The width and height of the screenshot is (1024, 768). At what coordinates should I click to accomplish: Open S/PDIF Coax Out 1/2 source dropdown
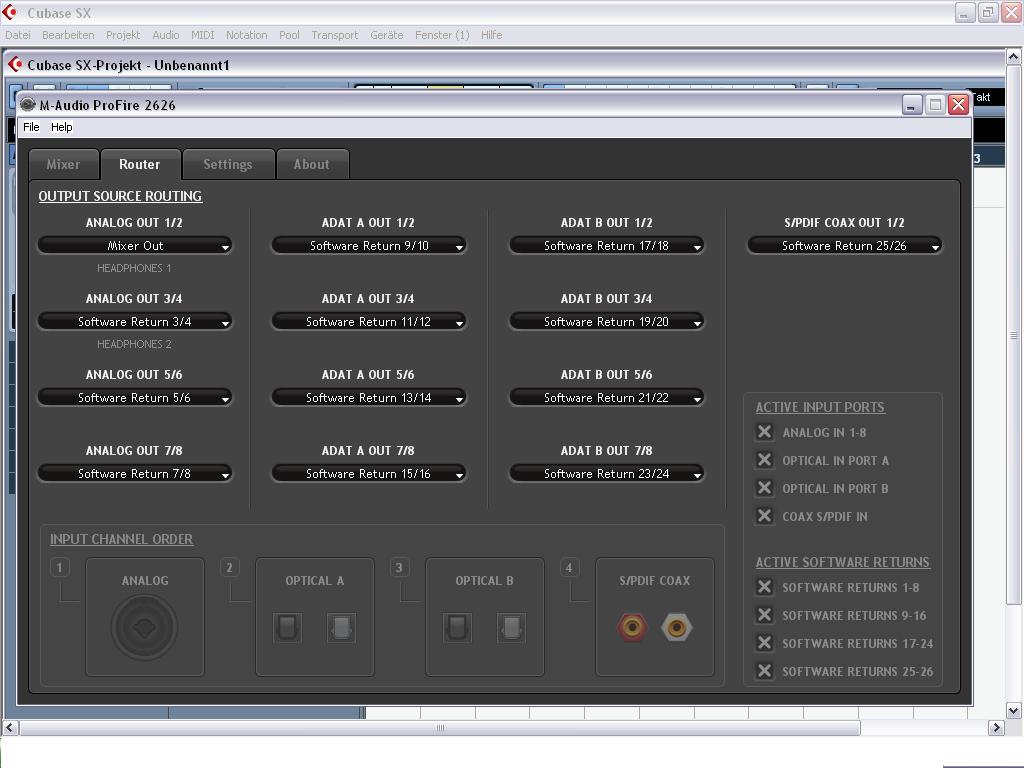point(844,246)
